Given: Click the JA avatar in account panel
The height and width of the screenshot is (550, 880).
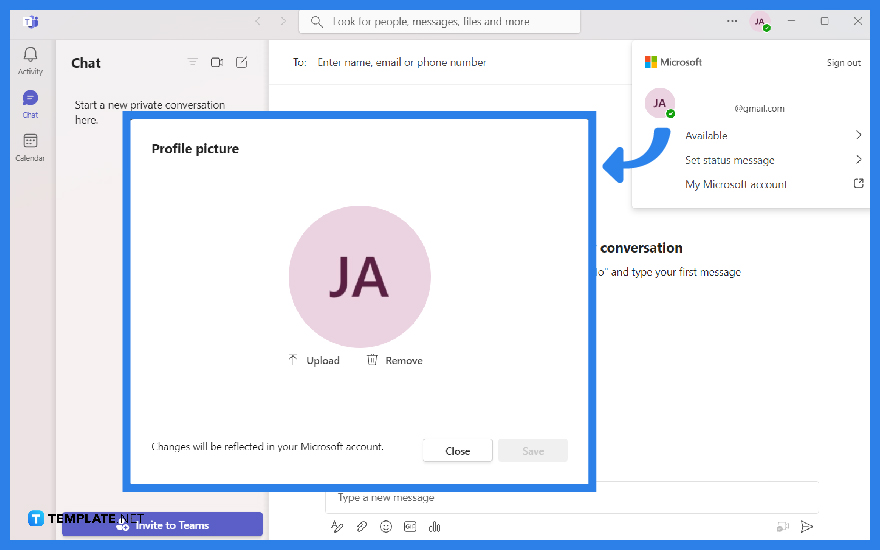Looking at the screenshot, I should tap(659, 103).
